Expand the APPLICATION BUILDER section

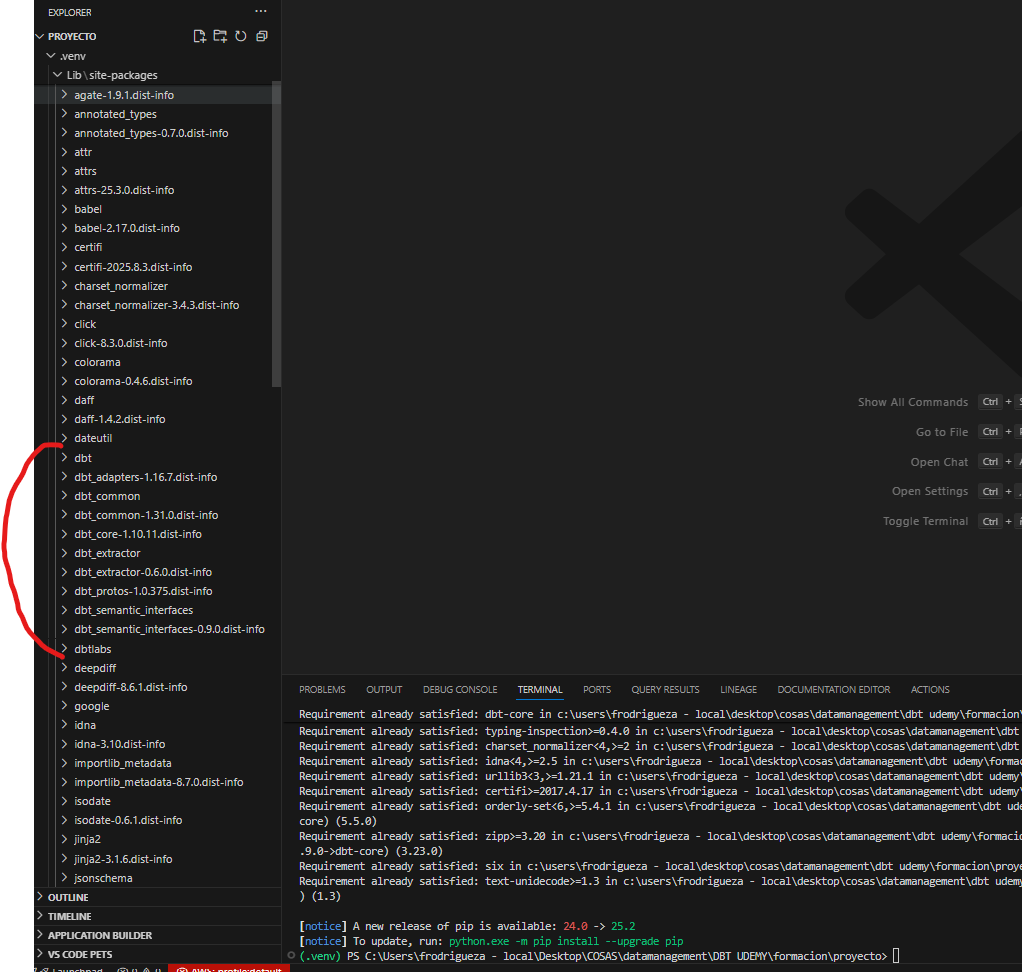100,935
